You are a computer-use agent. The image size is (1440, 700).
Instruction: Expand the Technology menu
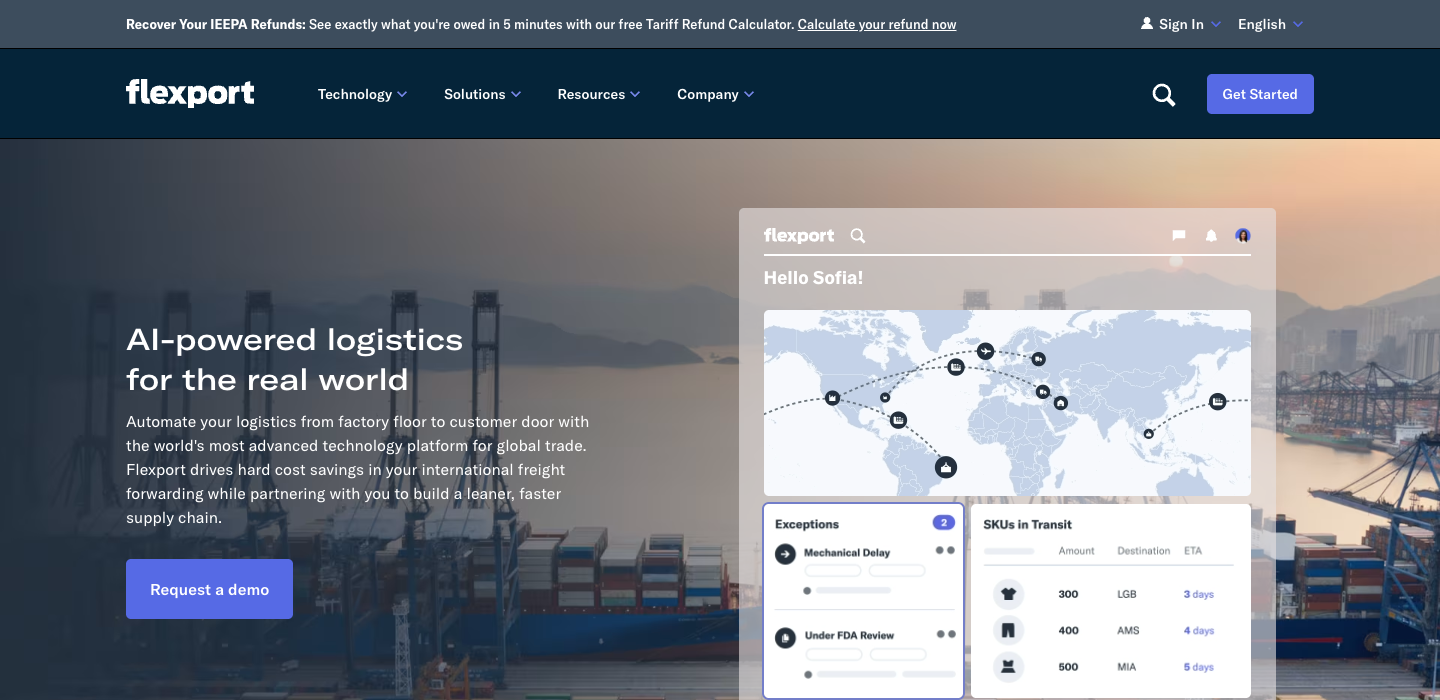(362, 94)
